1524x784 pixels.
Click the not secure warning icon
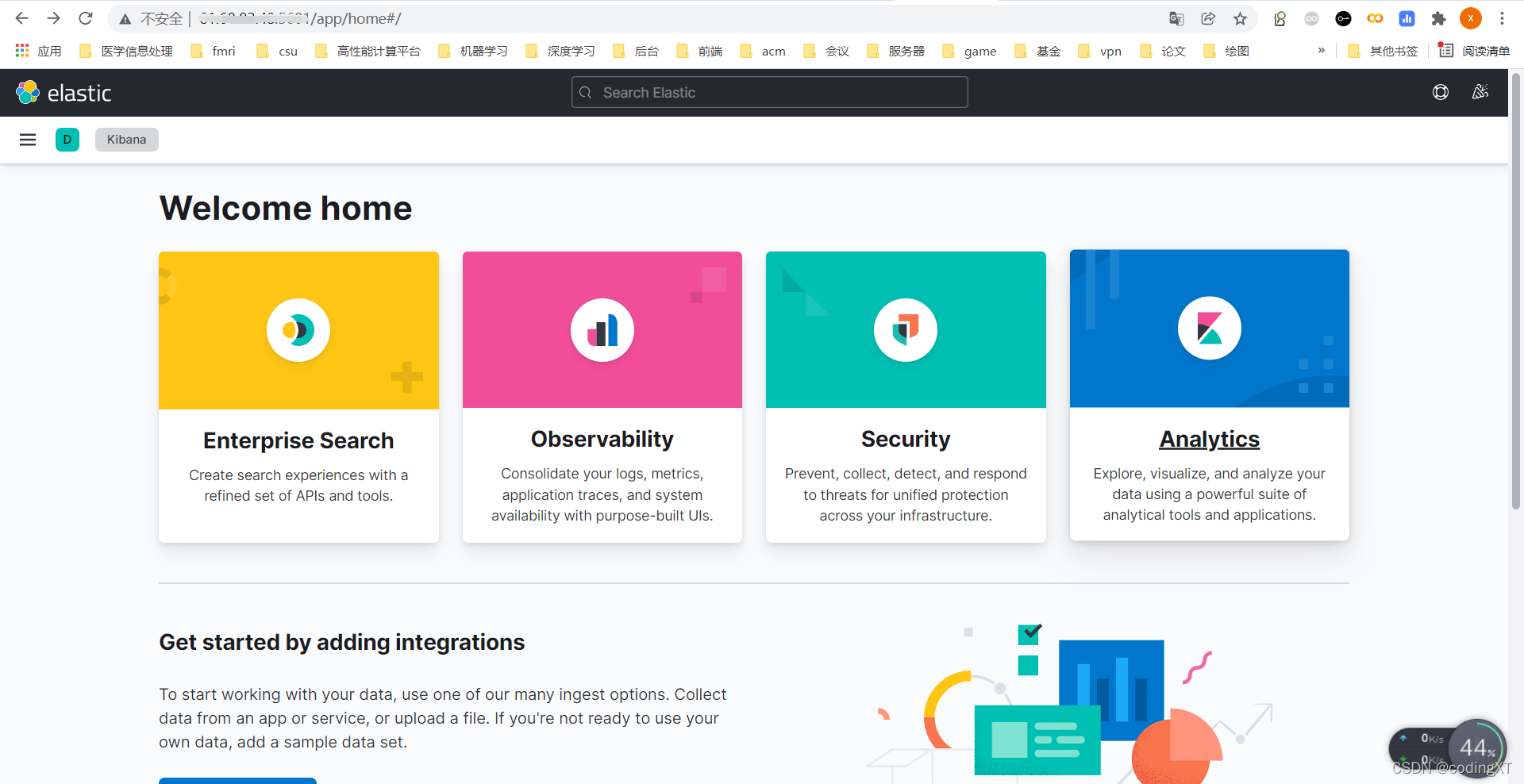click(125, 18)
